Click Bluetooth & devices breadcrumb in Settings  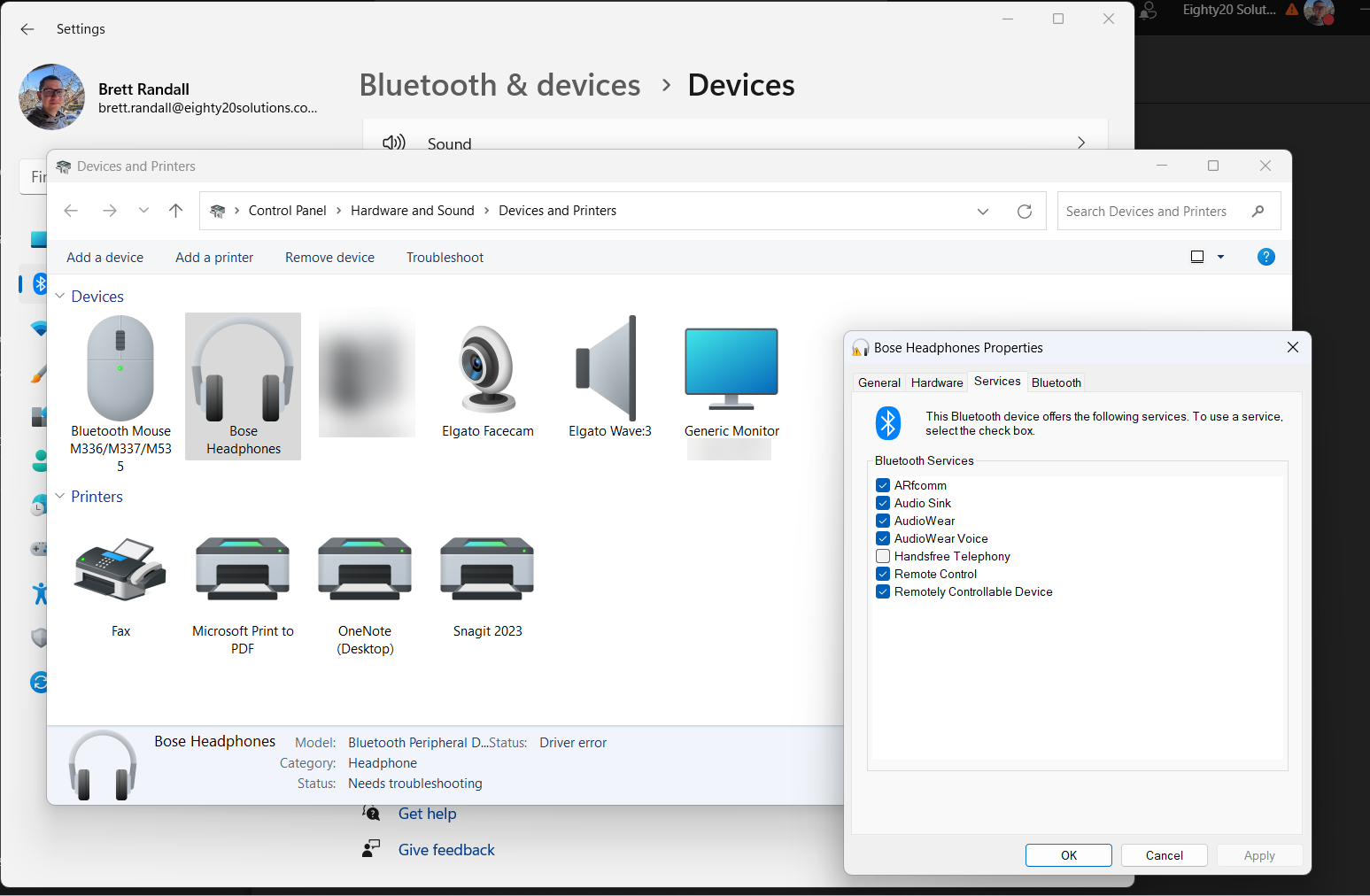click(499, 85)
